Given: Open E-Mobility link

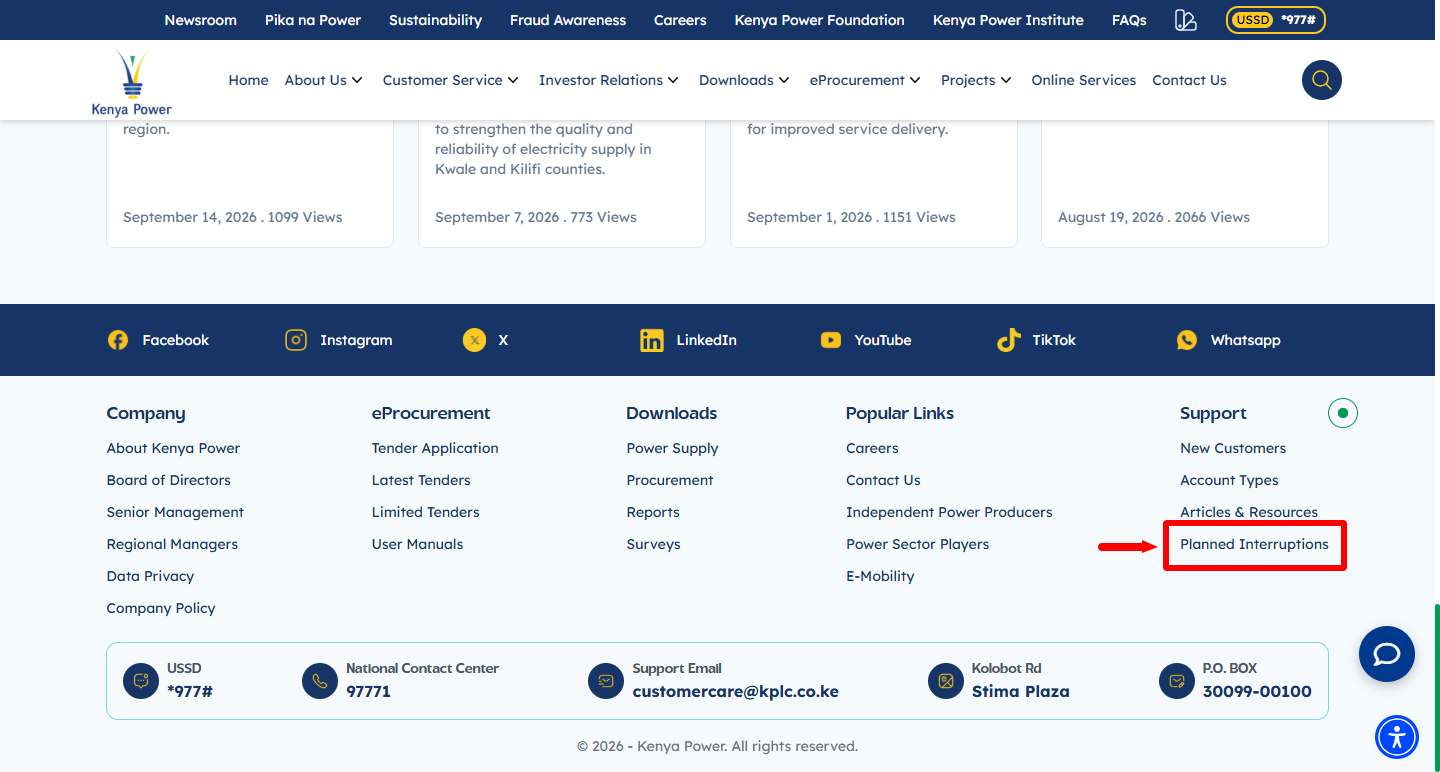Looking at the screenshot, I should point(880,576).
